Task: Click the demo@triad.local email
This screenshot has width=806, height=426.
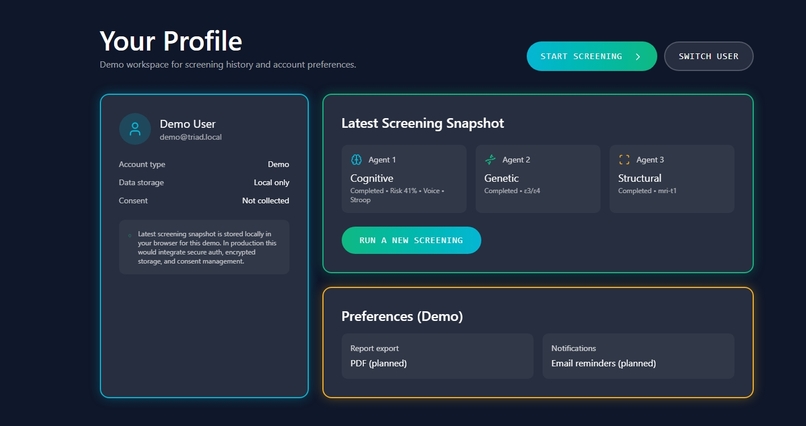Action: (x=191, y=137)
